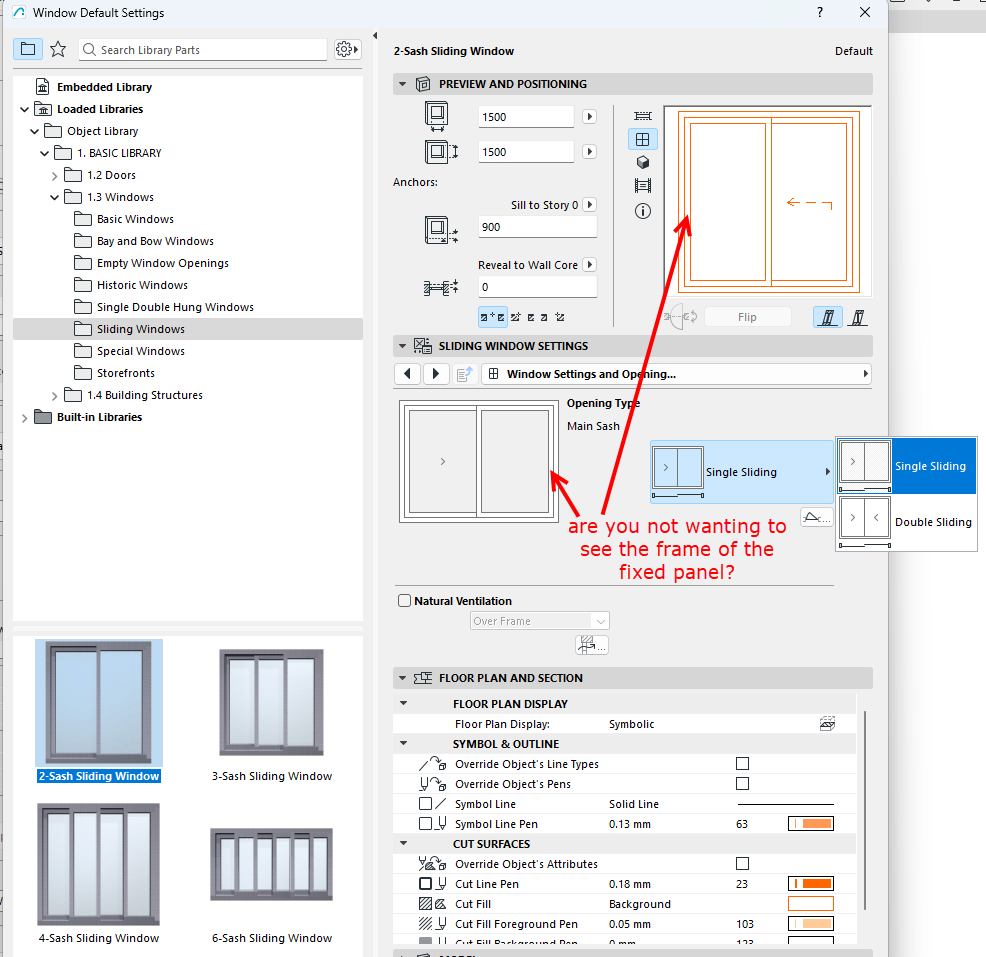Click the sill height 900 field

pyautogui.click(x=537, y=227)
